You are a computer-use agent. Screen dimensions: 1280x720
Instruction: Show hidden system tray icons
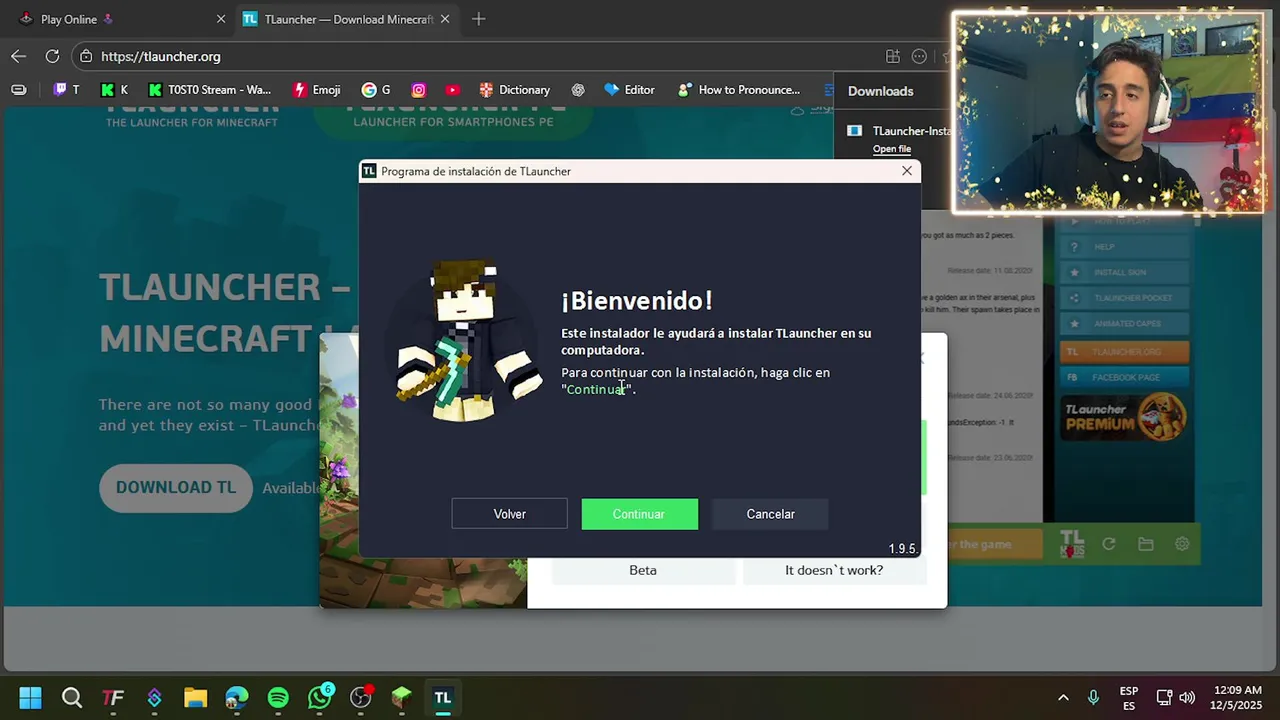click(x=1063, y=697)
